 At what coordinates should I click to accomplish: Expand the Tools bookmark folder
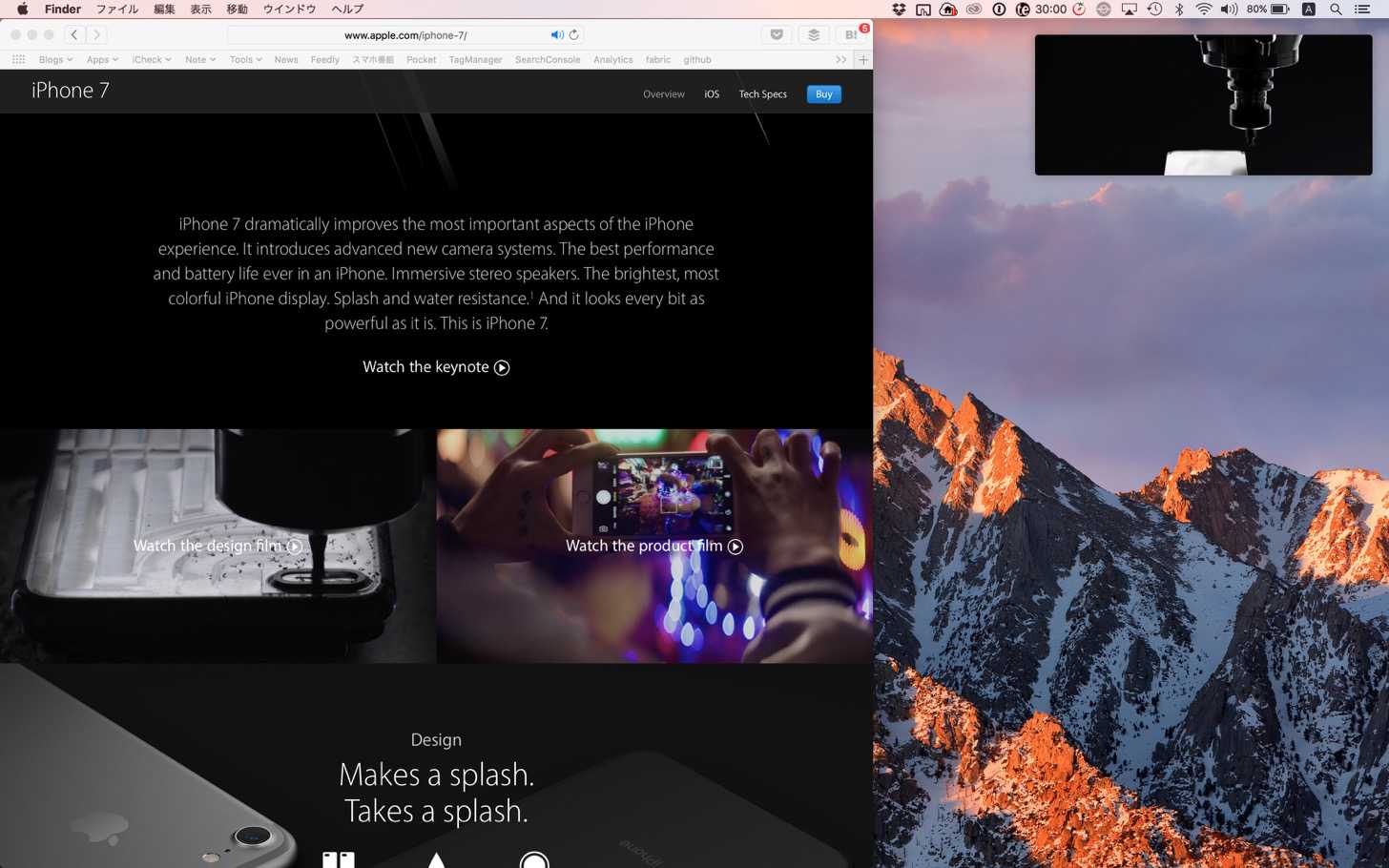click(245, 59)
